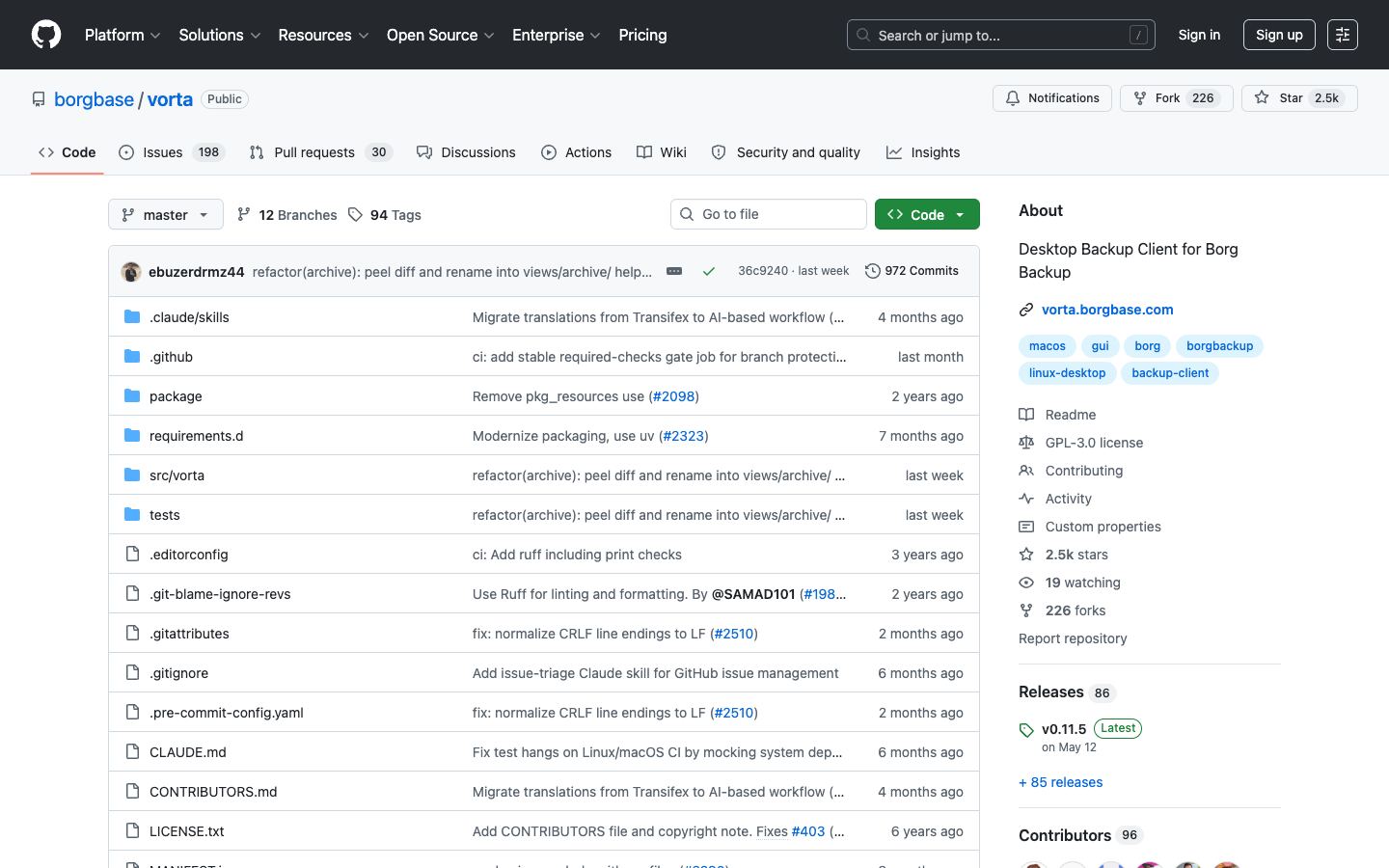Click the tag icon beside v0.11.5
The image size is (1389, 868).
click(1026, 730)
